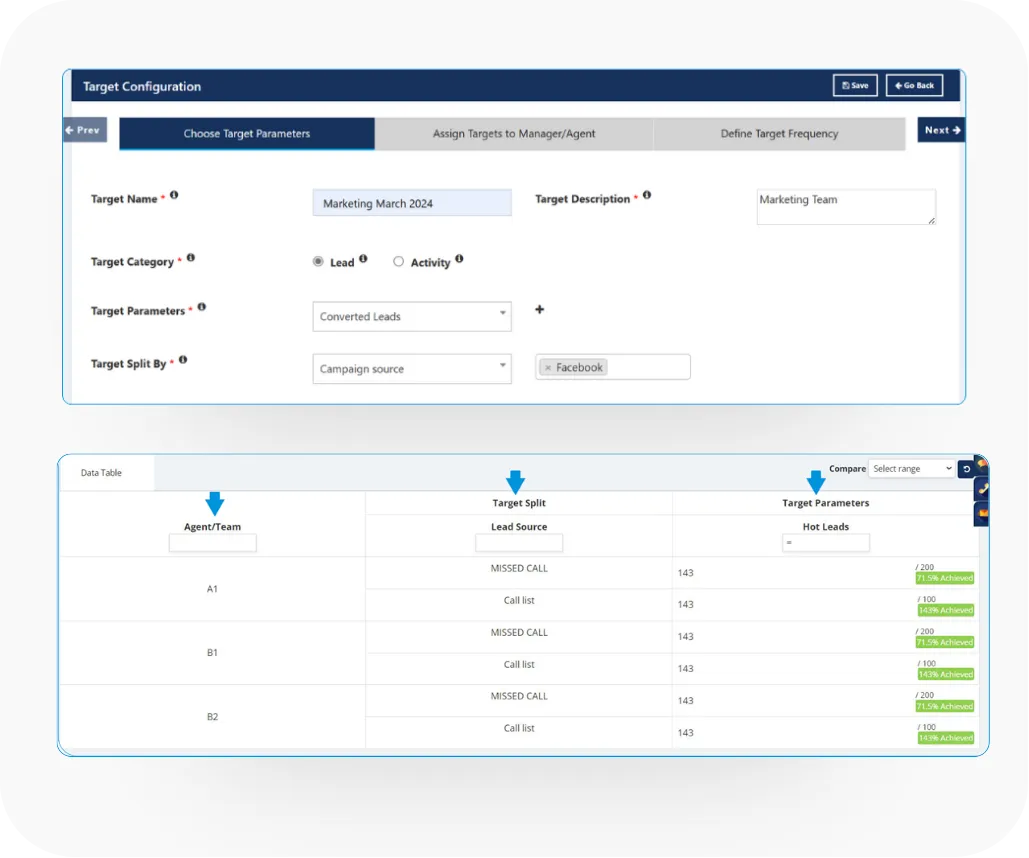Click the plus icon to add parameter
This screenshot has width=1029, height=858.
tap(539, 309)
